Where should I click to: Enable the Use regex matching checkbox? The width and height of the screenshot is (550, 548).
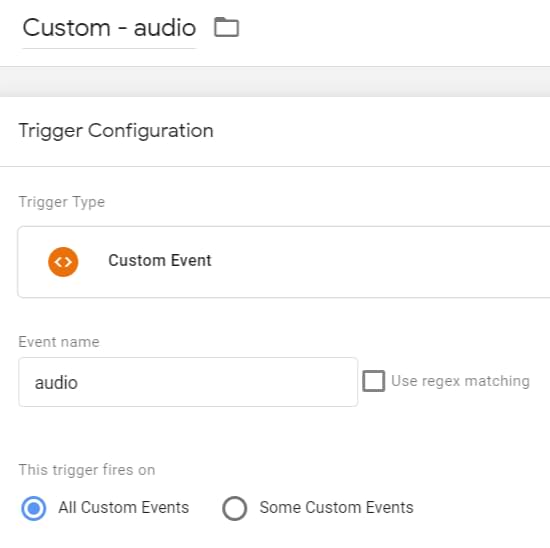374,381
